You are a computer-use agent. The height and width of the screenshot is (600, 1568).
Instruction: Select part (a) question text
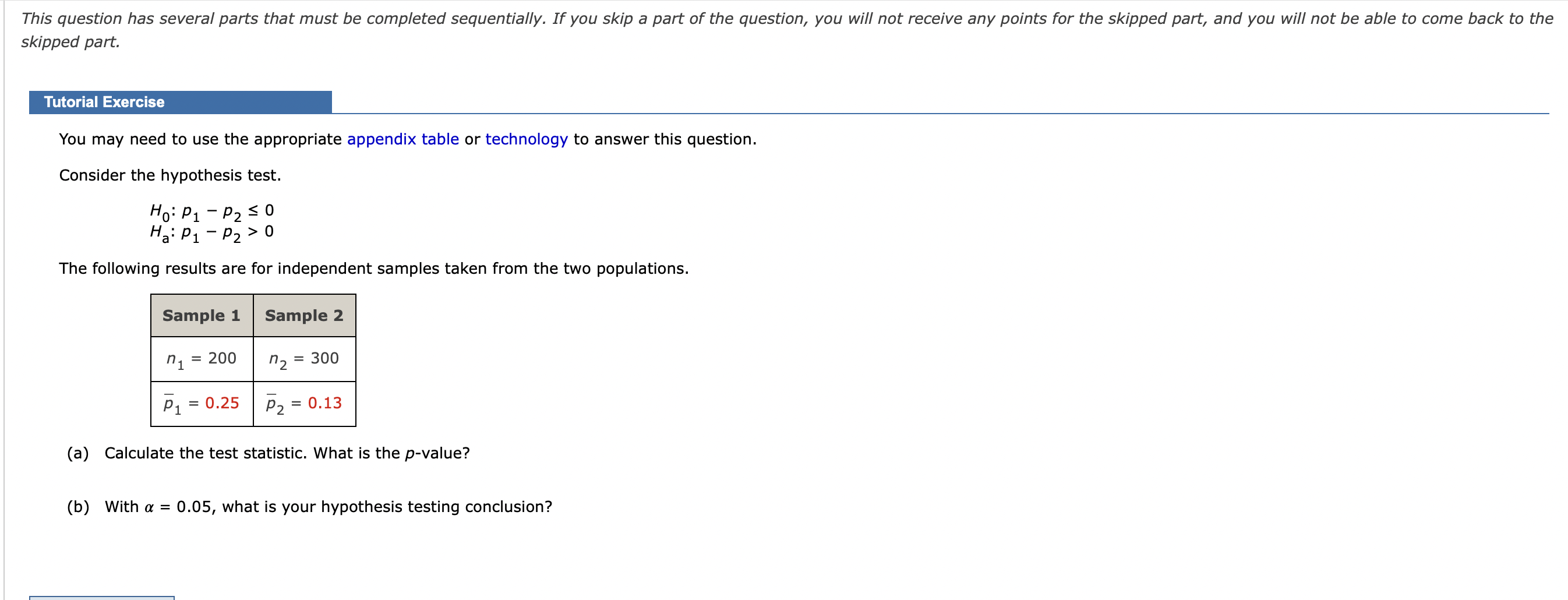[x=268, y=453]
